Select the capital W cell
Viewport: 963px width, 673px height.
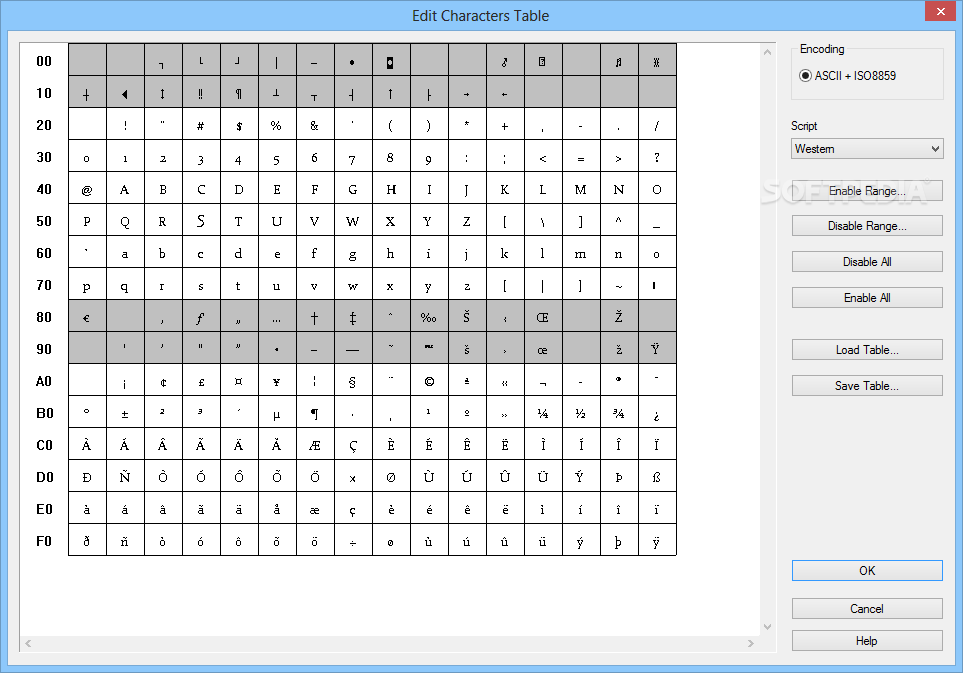click(353, 222)
